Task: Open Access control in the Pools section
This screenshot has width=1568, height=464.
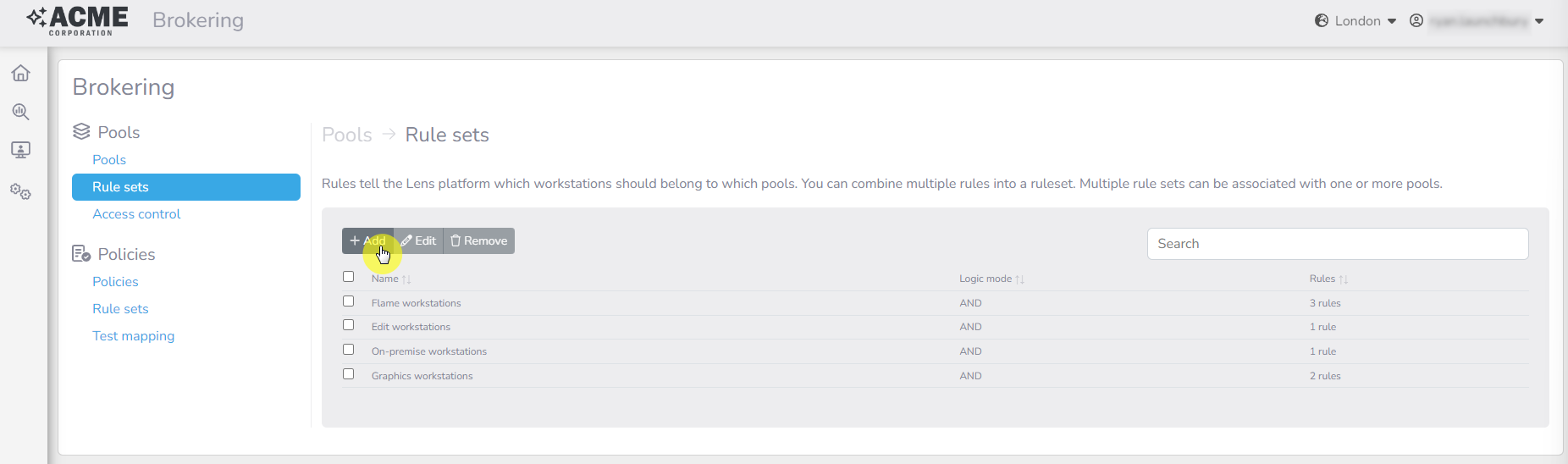Action: [x=136, y=214]
